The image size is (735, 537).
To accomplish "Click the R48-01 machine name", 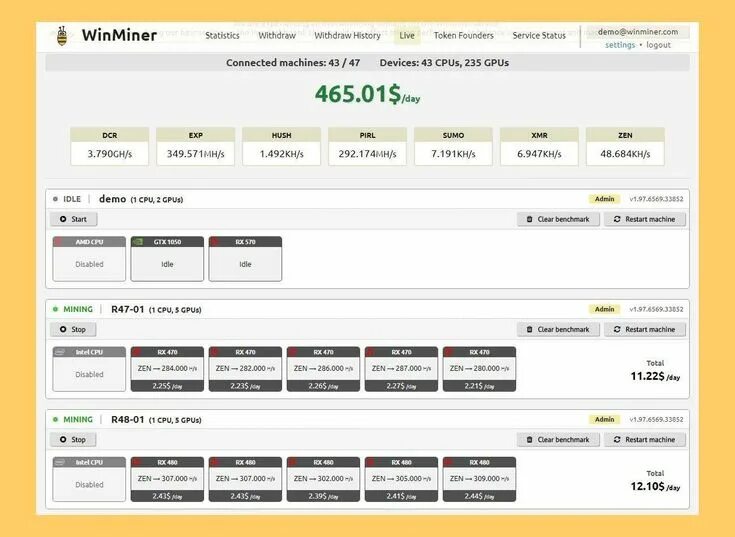I will pos(128,419).
